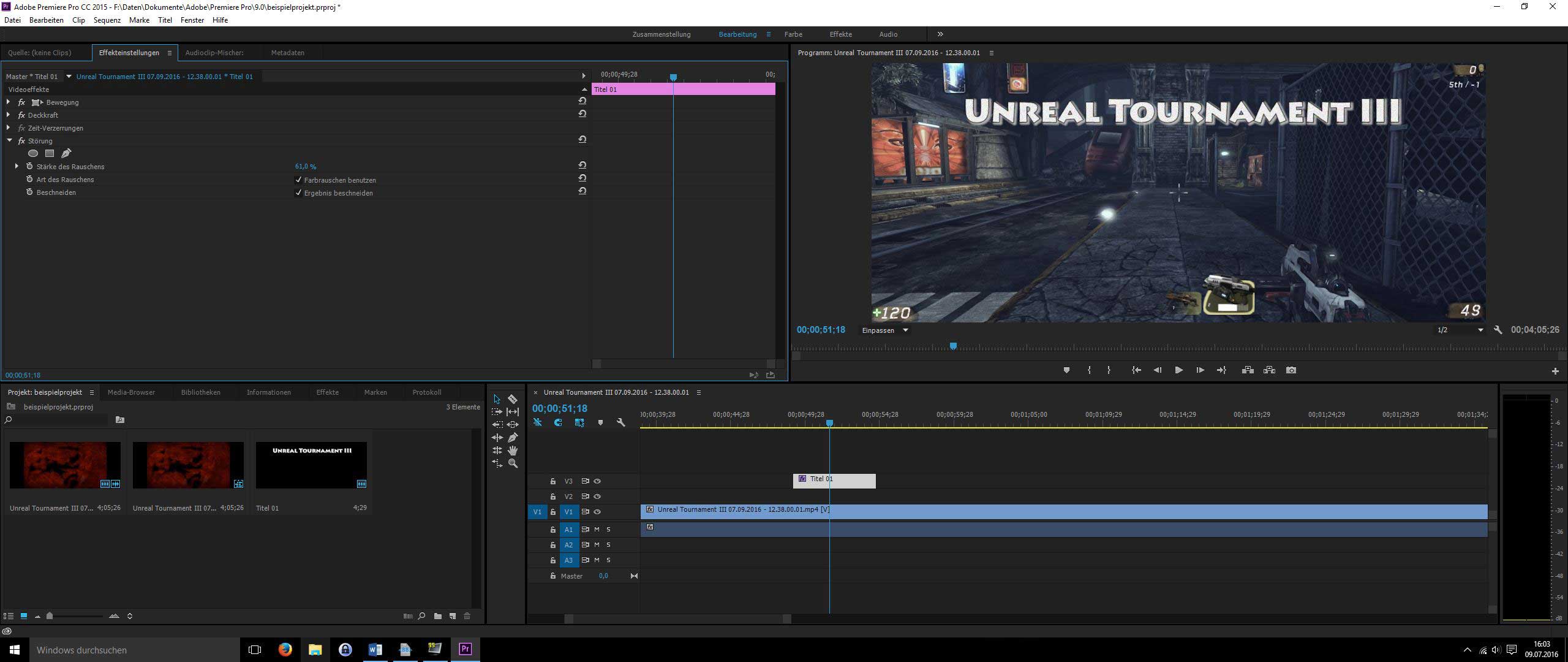This screenshot has width=1568, height=662.
Task: Expand Stärke des Rauschens parameter
Action: tap(17, 166)
